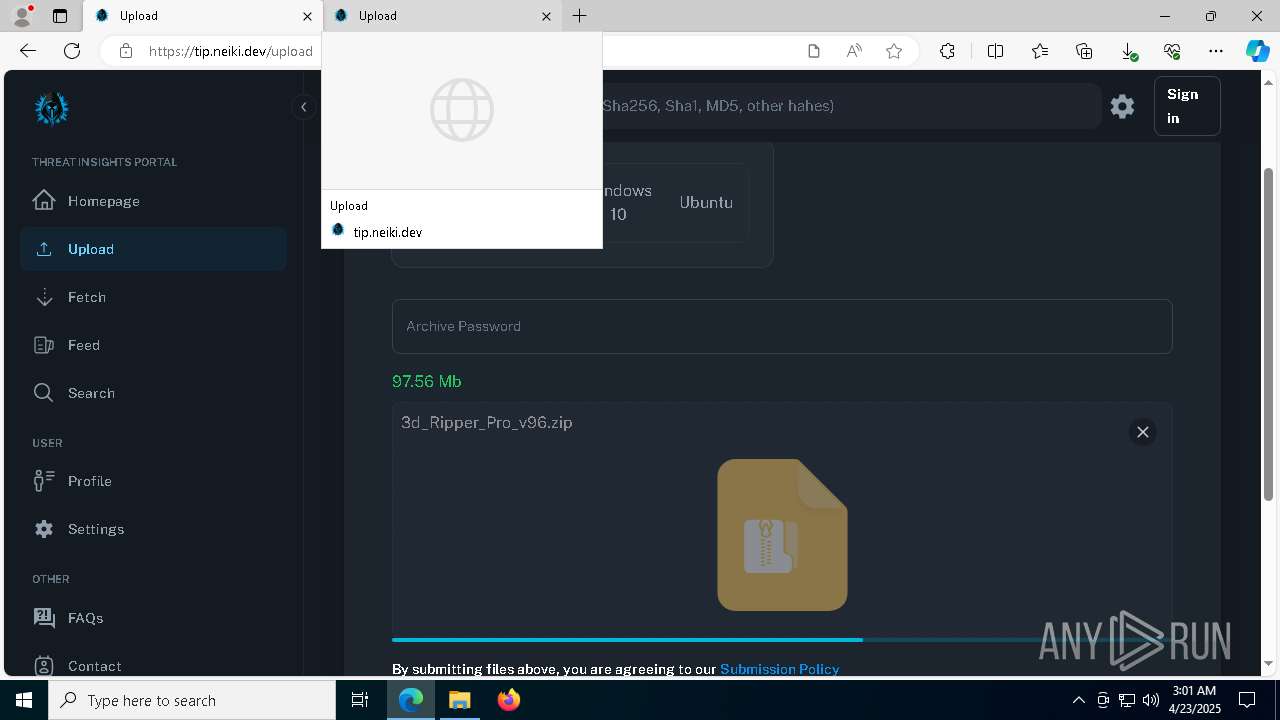
Task: Open a new browser tab
Action: [x=580, y=16]
